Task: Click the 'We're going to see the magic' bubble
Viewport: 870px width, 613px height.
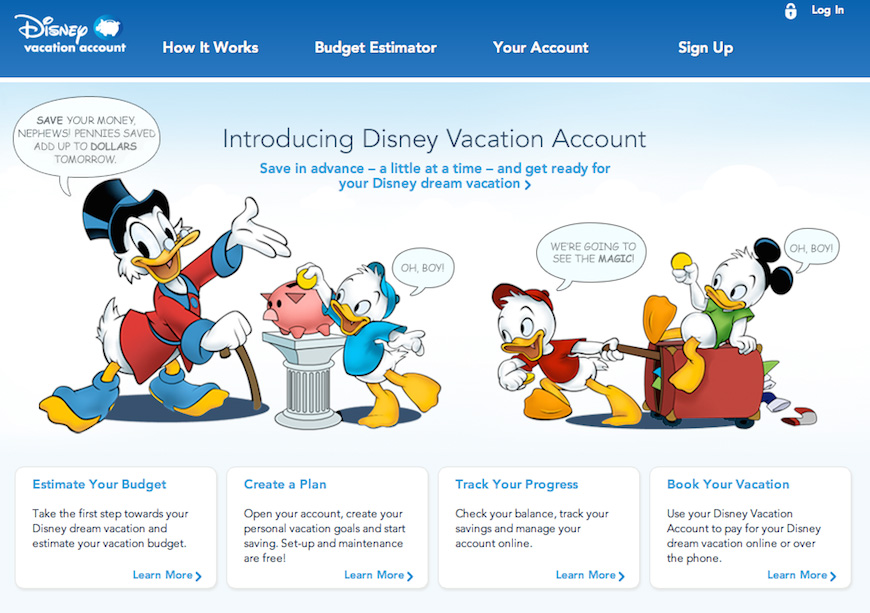Action: [x=592, y=252]
